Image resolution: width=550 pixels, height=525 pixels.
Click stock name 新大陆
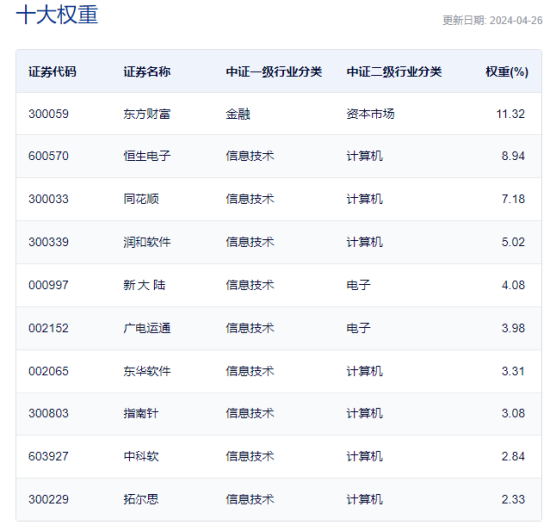pyautogui.click(x=144, y=285)
